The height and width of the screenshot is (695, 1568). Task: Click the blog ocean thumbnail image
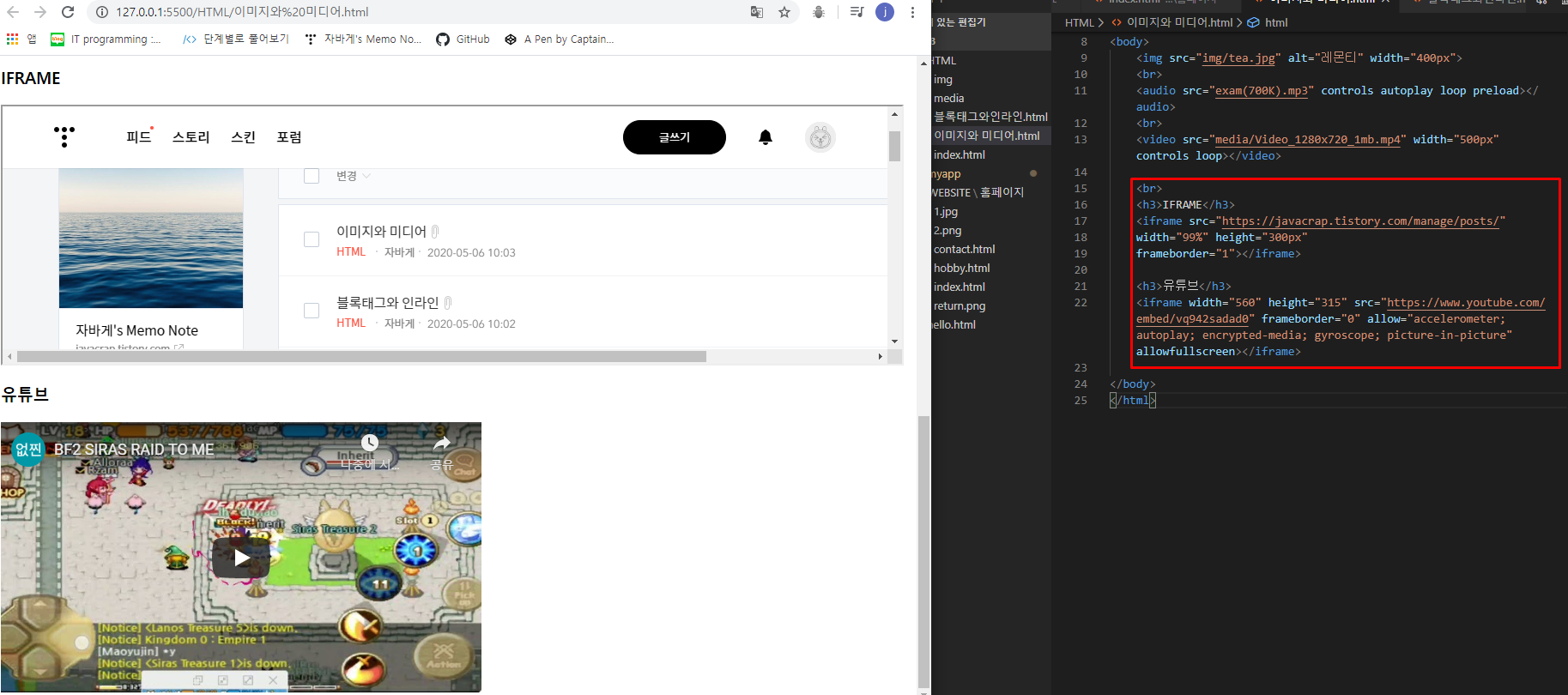click(151, 239)
